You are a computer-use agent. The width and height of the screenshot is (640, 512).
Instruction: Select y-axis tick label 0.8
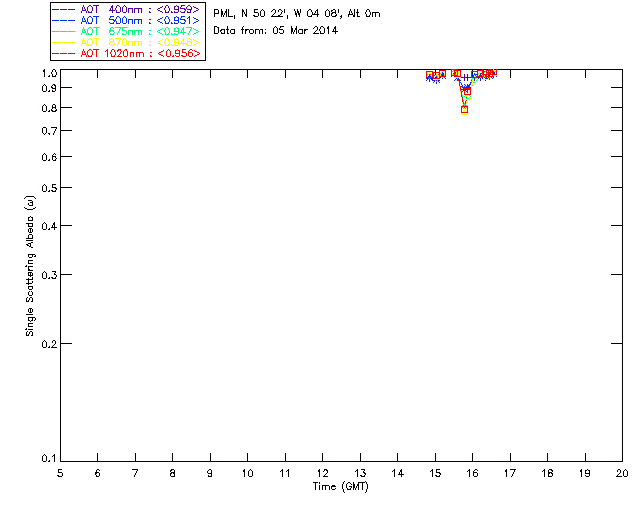pyautogui.click(x=49, y=108)
